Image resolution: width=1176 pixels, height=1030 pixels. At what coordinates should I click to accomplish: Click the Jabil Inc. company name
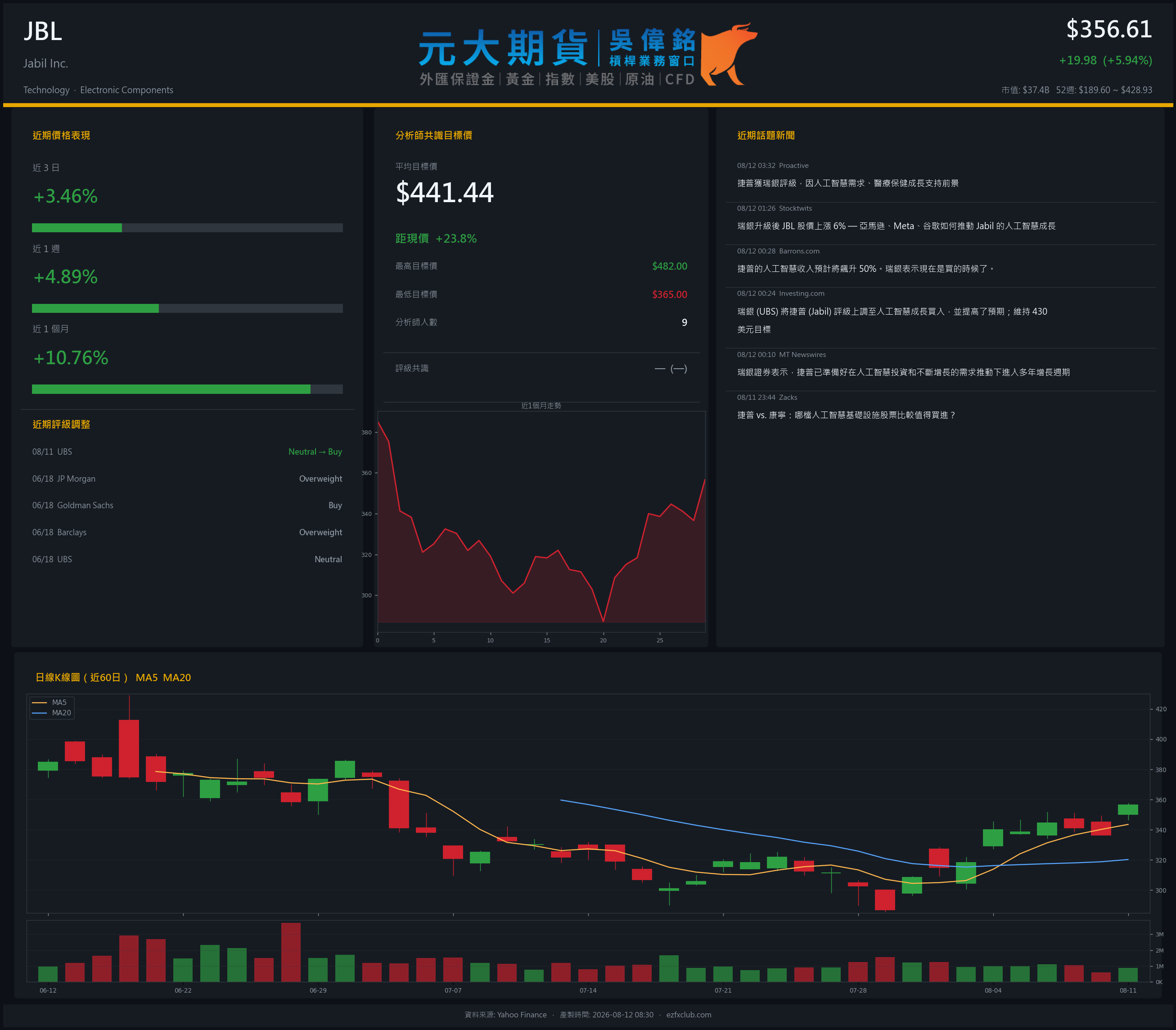pos(46,63)
